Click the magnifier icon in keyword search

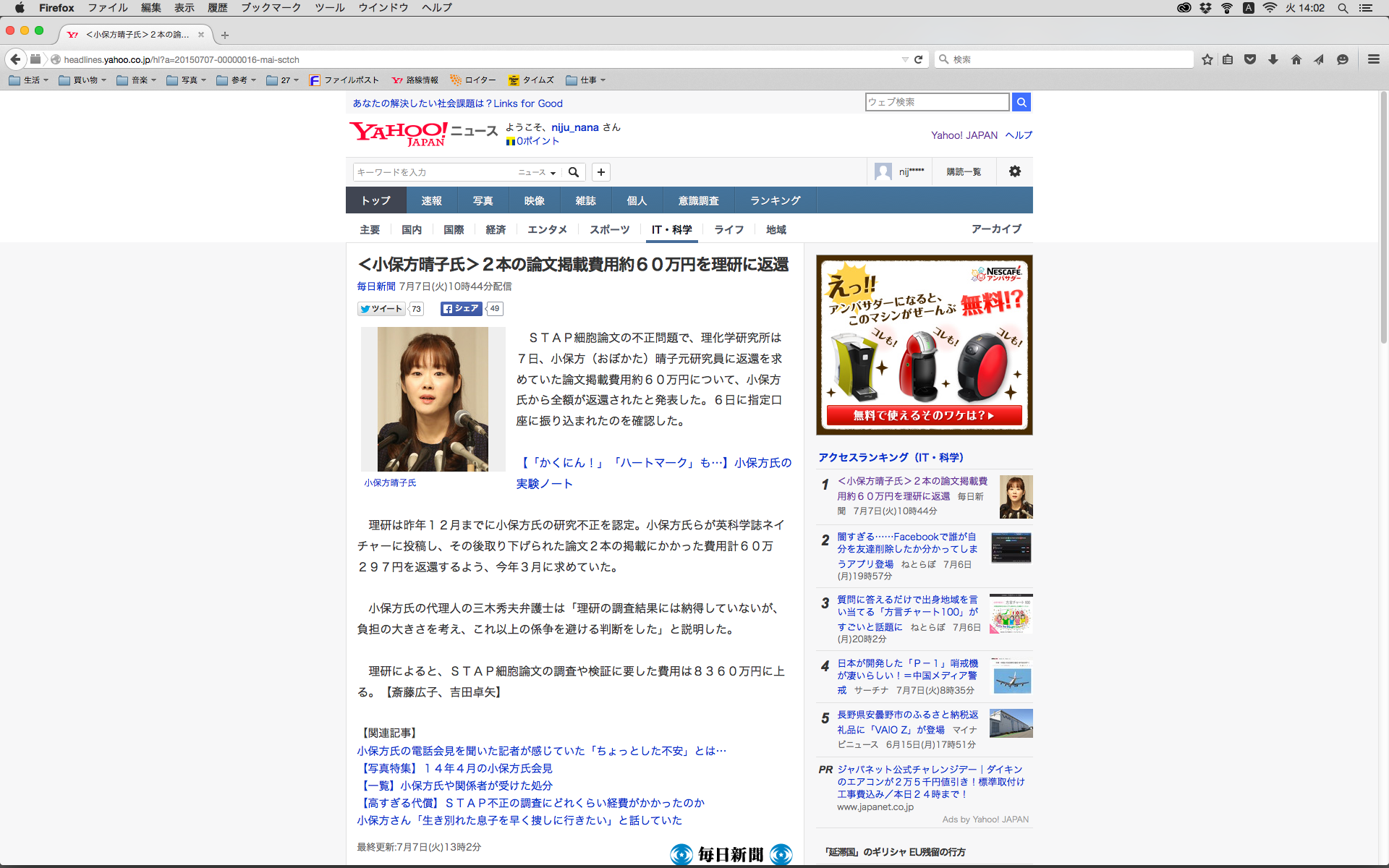click(x=573, y=172)
